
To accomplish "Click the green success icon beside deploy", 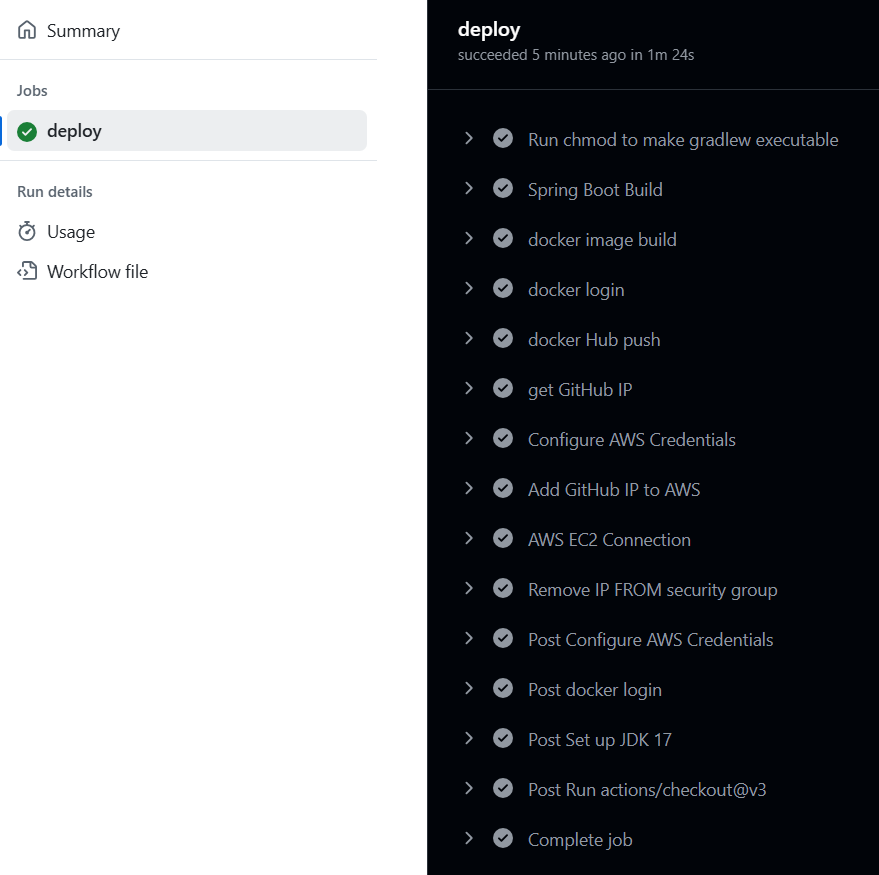I will tap(27, 132).
